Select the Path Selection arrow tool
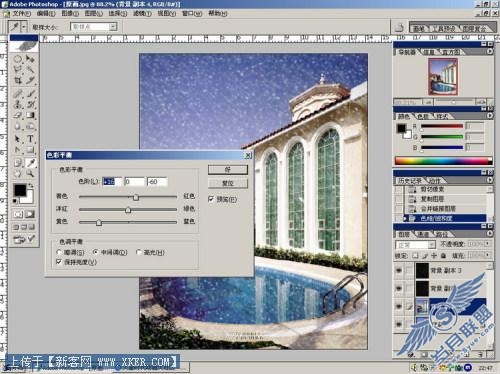This screenshot has width=500, height=374. (x=18, y=139)
